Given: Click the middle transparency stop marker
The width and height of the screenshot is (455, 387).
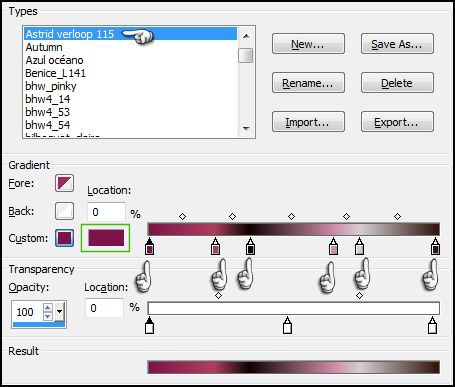Looking at the screenshot, I should point(287,325).
